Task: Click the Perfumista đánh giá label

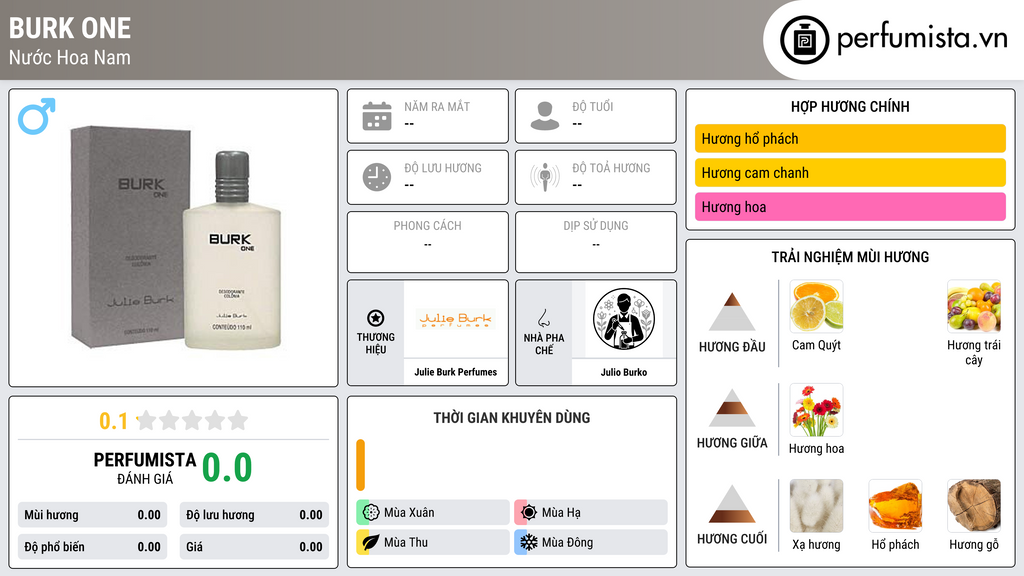Action: click(x=144, y=468)
